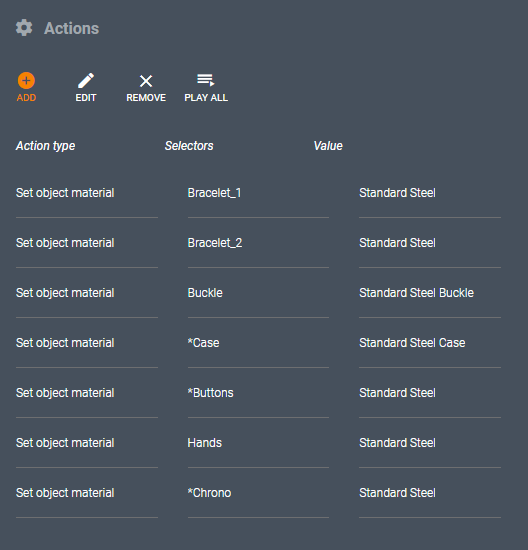The width and height of the screenshot is (528, 550).
Task: Select Set object material in Hands row
Action: click(65, 443)
